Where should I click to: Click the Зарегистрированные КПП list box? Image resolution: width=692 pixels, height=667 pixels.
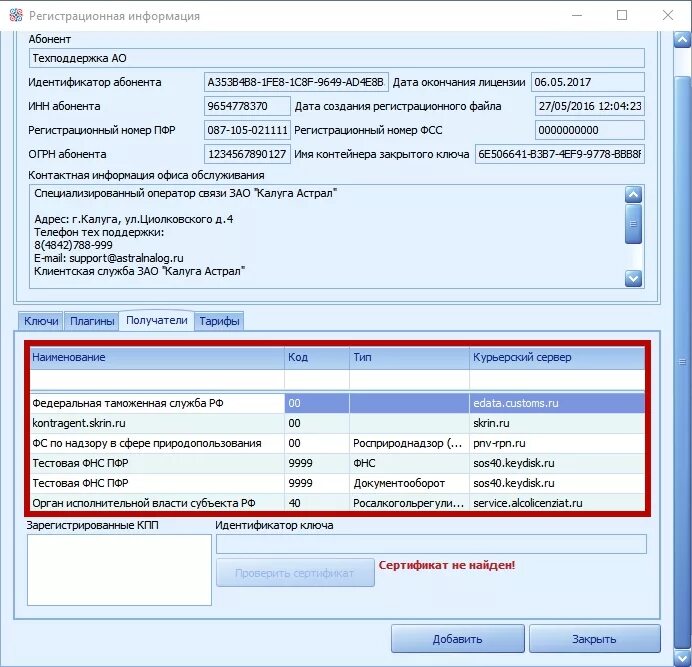(119, 570)
